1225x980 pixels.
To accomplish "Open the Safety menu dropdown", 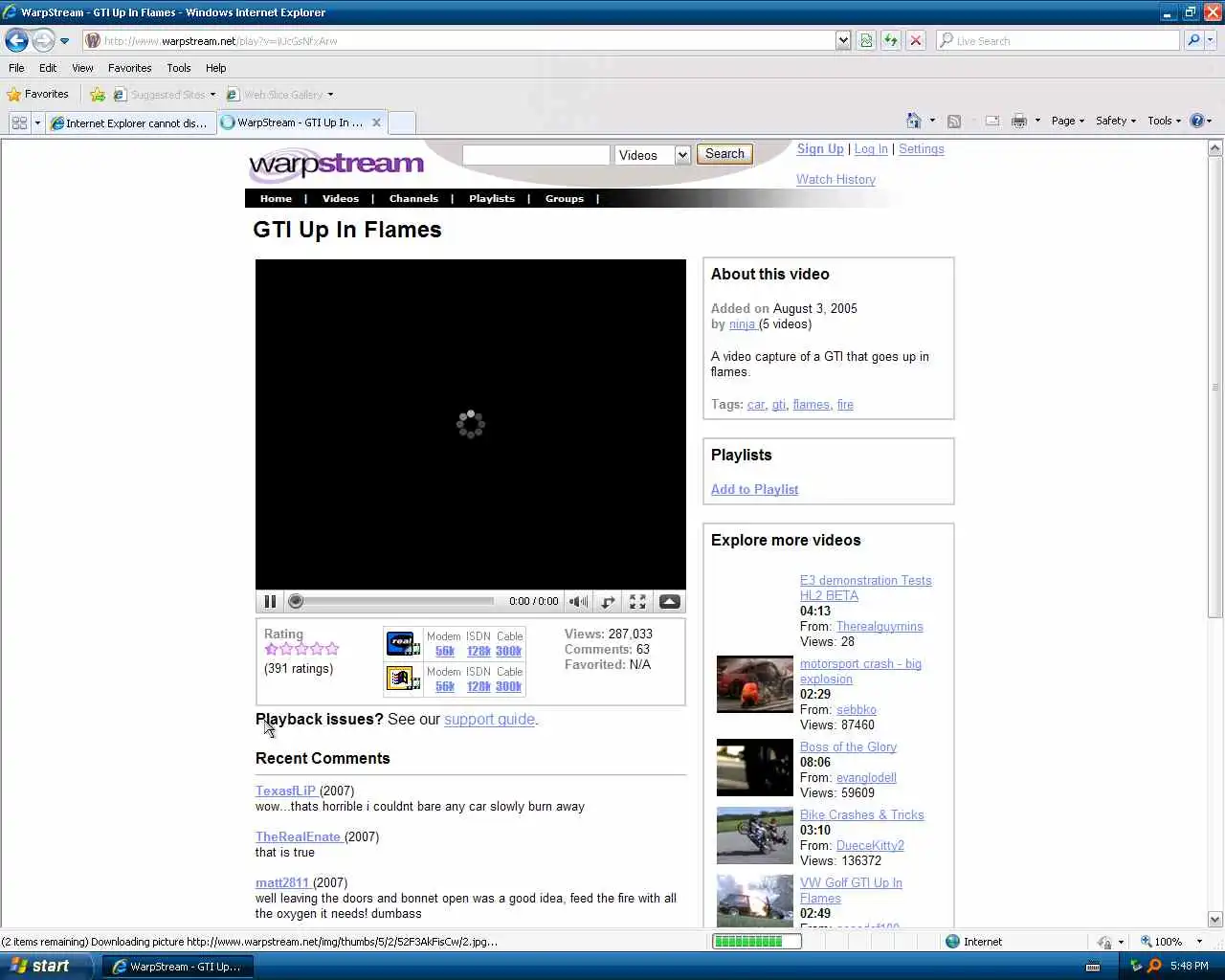I will 1115,121.
